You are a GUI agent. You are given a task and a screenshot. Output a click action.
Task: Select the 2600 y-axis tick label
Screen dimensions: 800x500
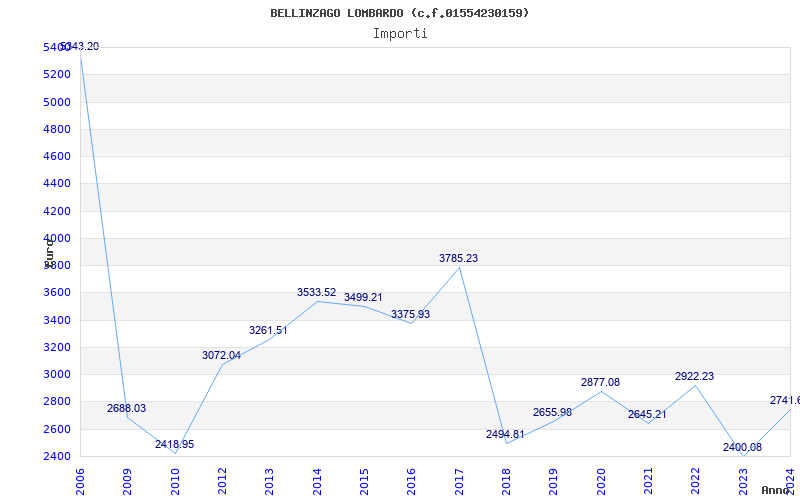57,429
